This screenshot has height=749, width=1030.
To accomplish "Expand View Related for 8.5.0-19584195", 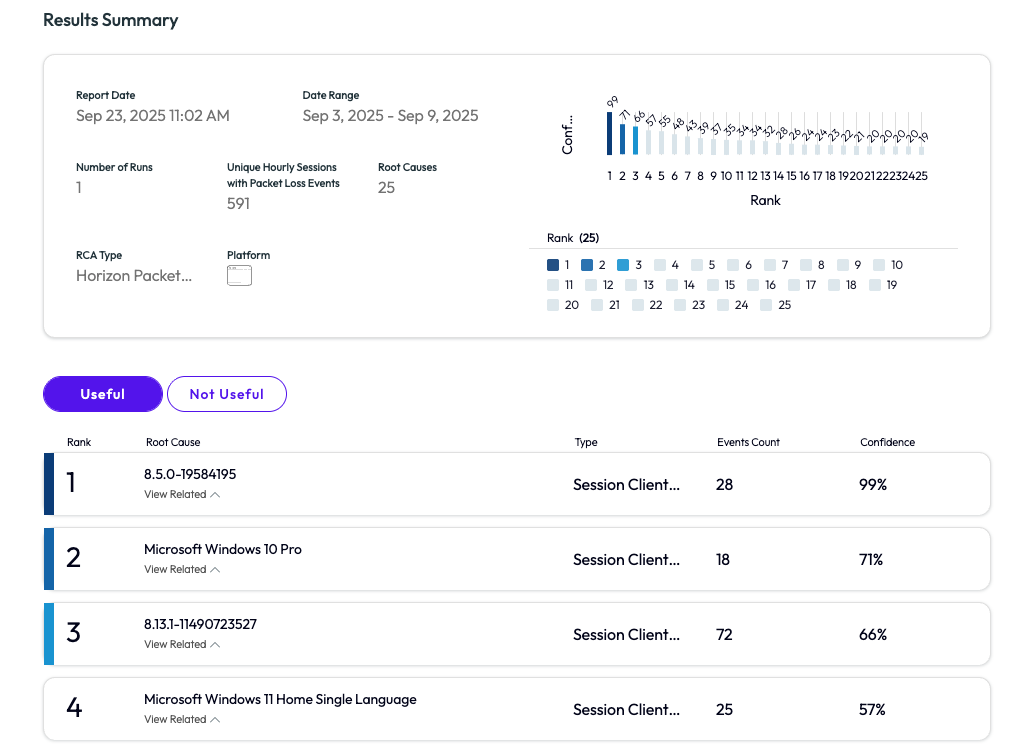I will pyautogui.click(x=181, y=495).
